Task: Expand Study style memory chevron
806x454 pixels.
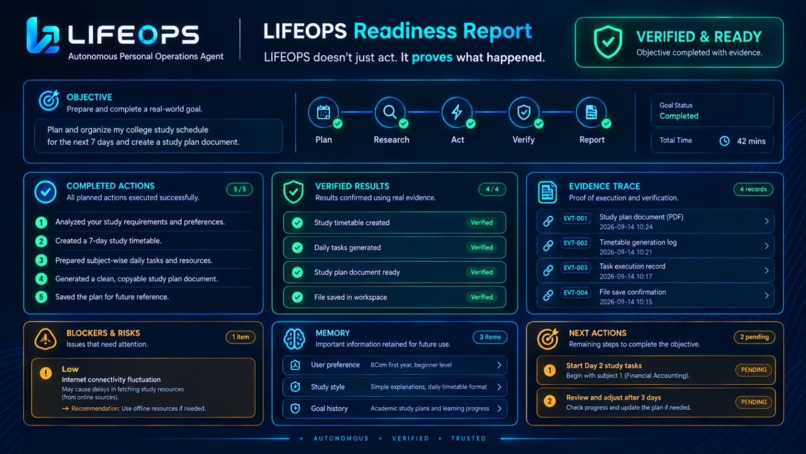Action: (x=499, y=387)
